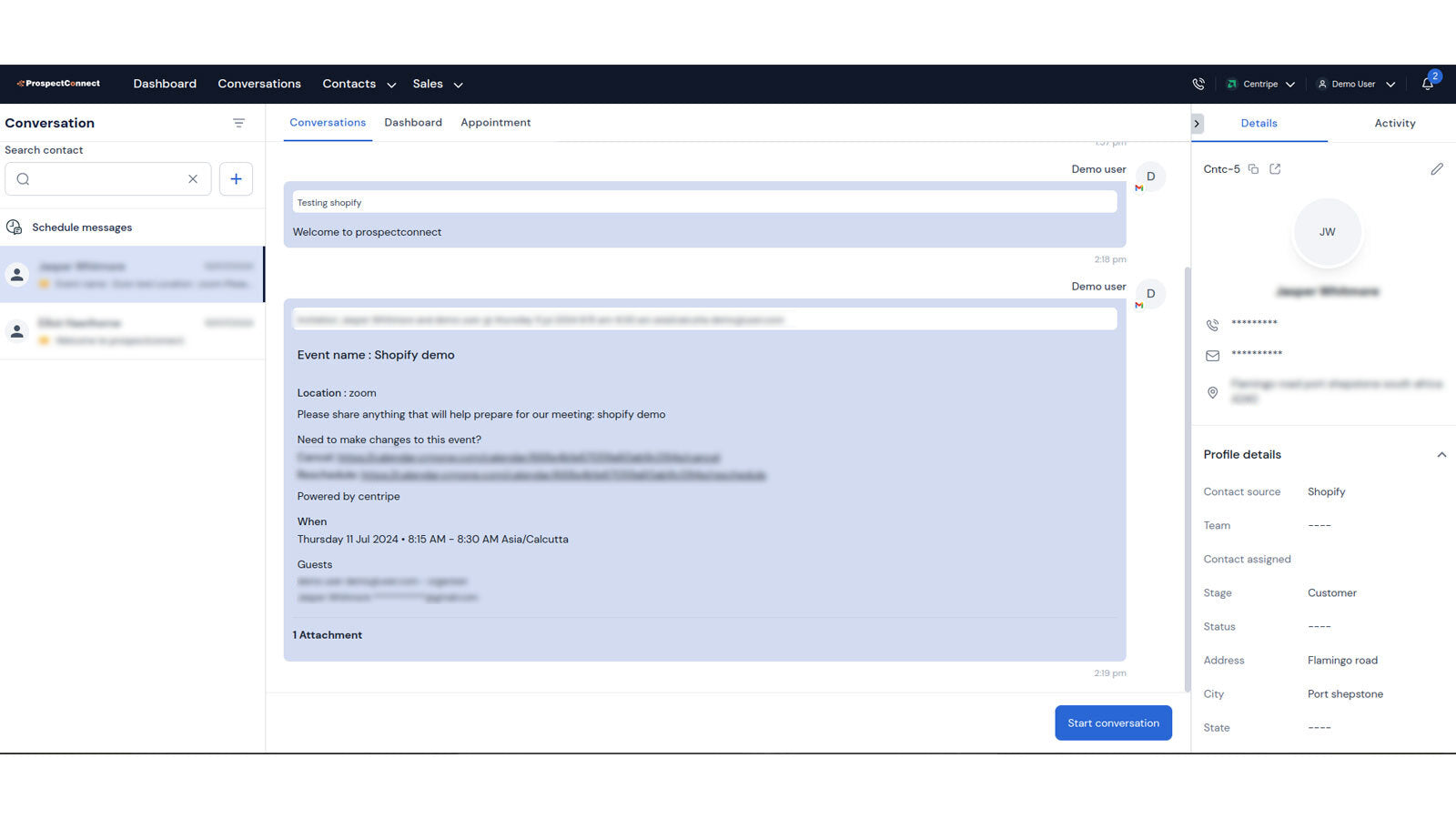Click Demo user avatar on second message
Viewport: 1456px width, 819px height.
[x=1151, y=294]
